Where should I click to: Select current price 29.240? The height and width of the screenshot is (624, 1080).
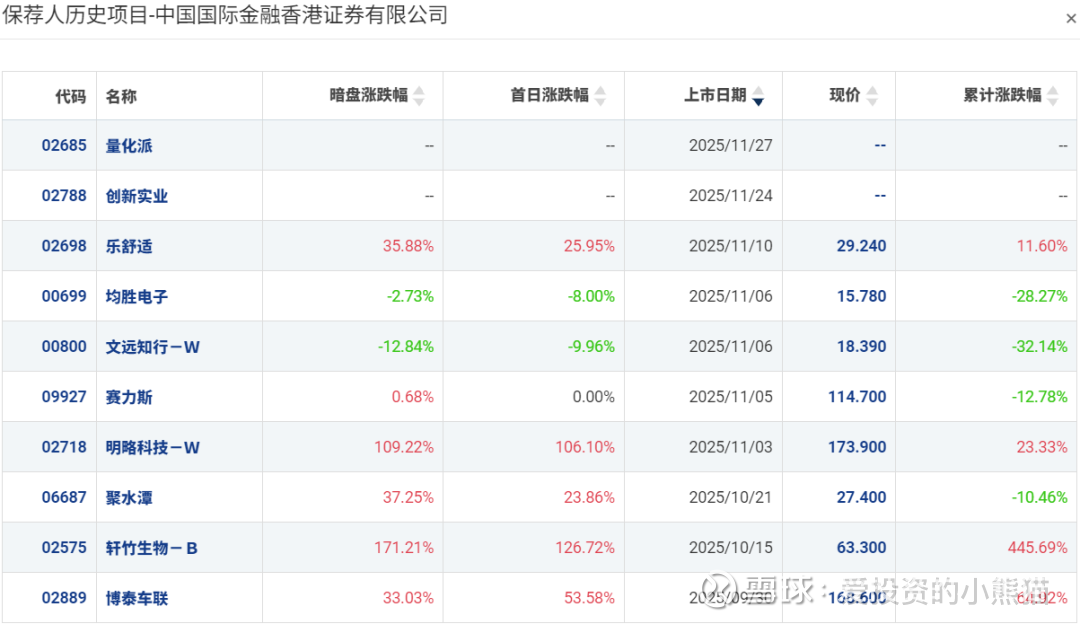(861, 246)
